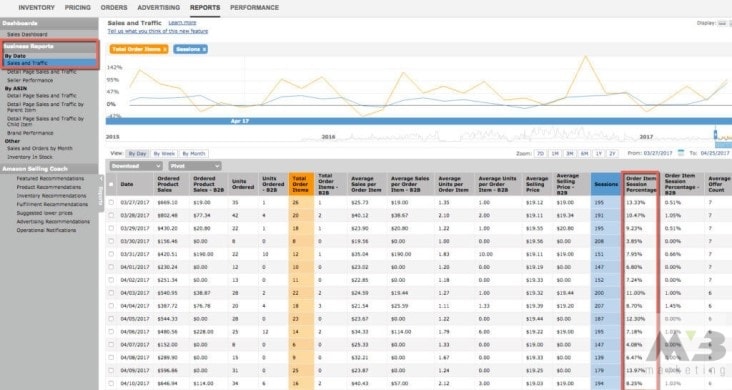Screen dimensions: 732x390
Task: Sort by Units Ordered column header
Action: [243, 184]
